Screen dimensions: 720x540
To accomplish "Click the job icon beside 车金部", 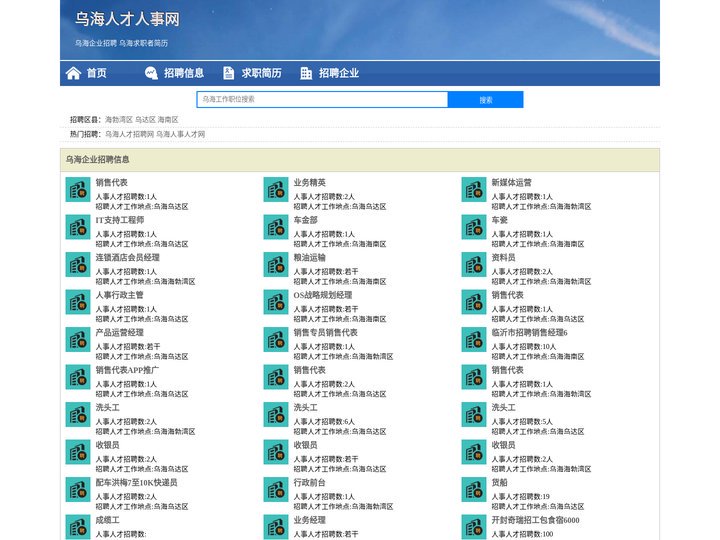I will (x=276, y=227).
